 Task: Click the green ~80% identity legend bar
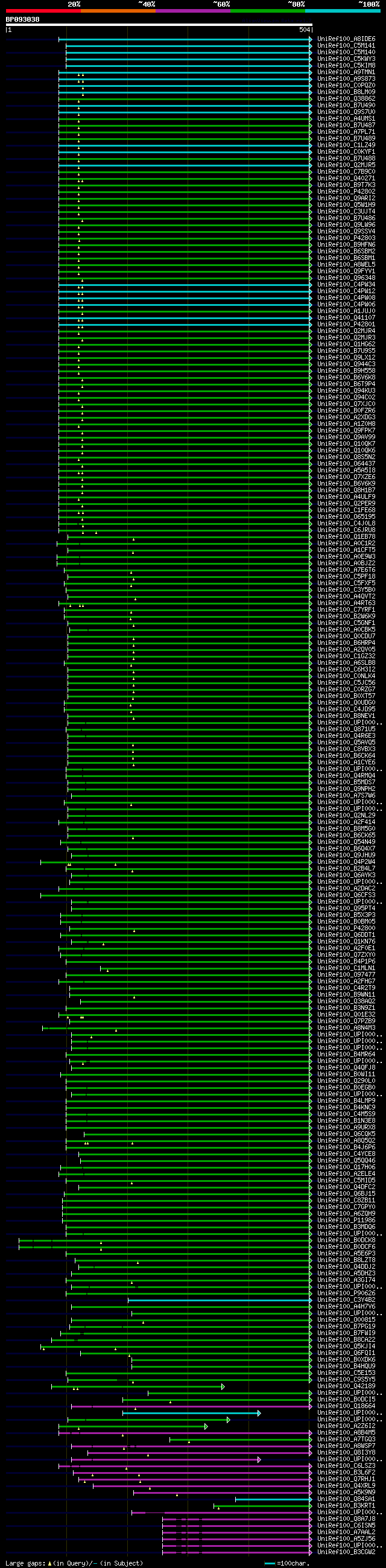[268, 11]
